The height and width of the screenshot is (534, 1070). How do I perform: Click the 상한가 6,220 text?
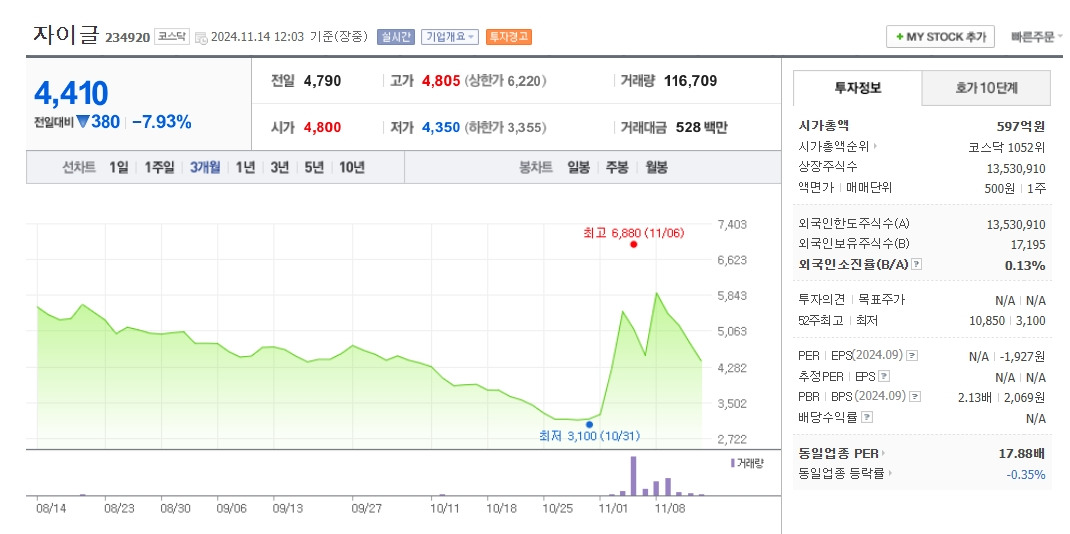(x=506, y=81)
